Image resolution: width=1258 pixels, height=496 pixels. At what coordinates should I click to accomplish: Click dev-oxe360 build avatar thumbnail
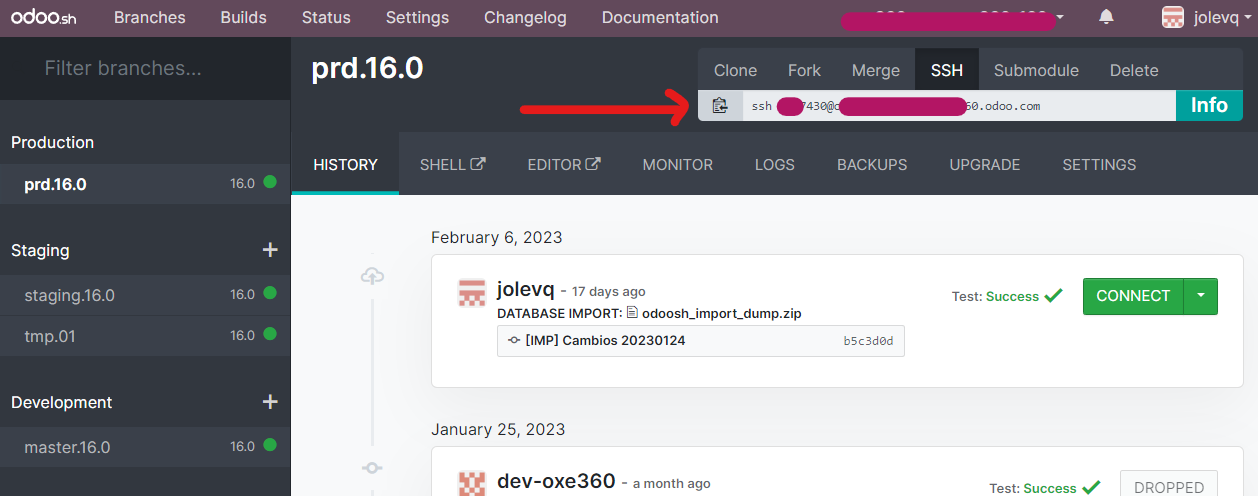point(472,483)
